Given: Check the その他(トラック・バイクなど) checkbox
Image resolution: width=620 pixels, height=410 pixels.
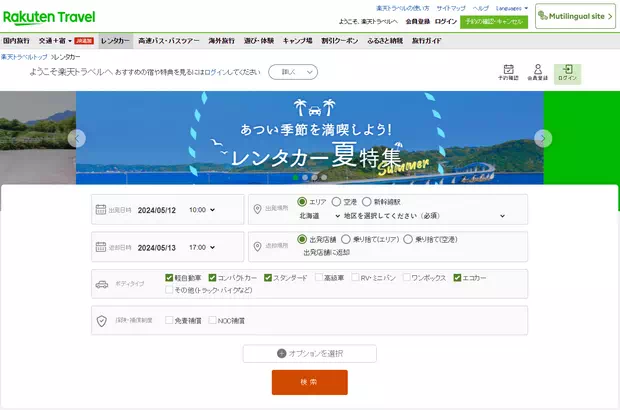Looking at the screenshot, I should tap(169, 290).
